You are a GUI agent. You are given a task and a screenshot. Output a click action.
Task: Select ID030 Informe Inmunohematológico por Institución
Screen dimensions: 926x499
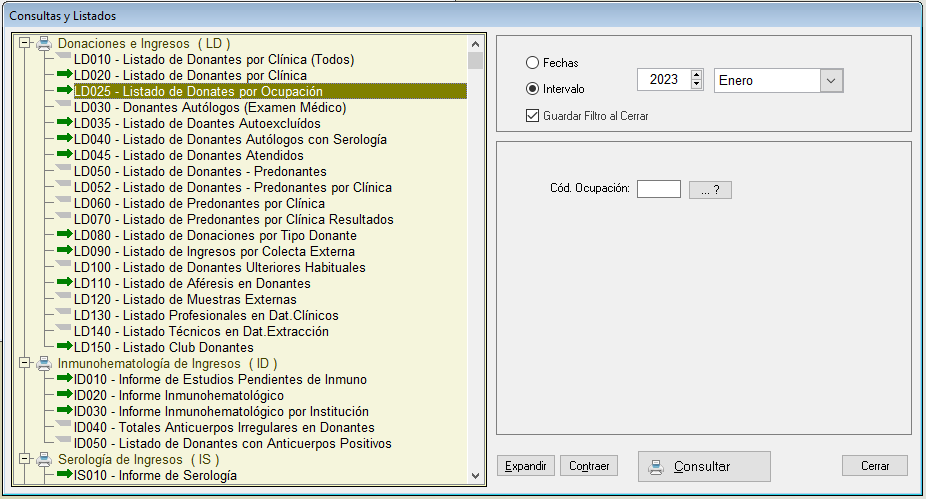221,412
